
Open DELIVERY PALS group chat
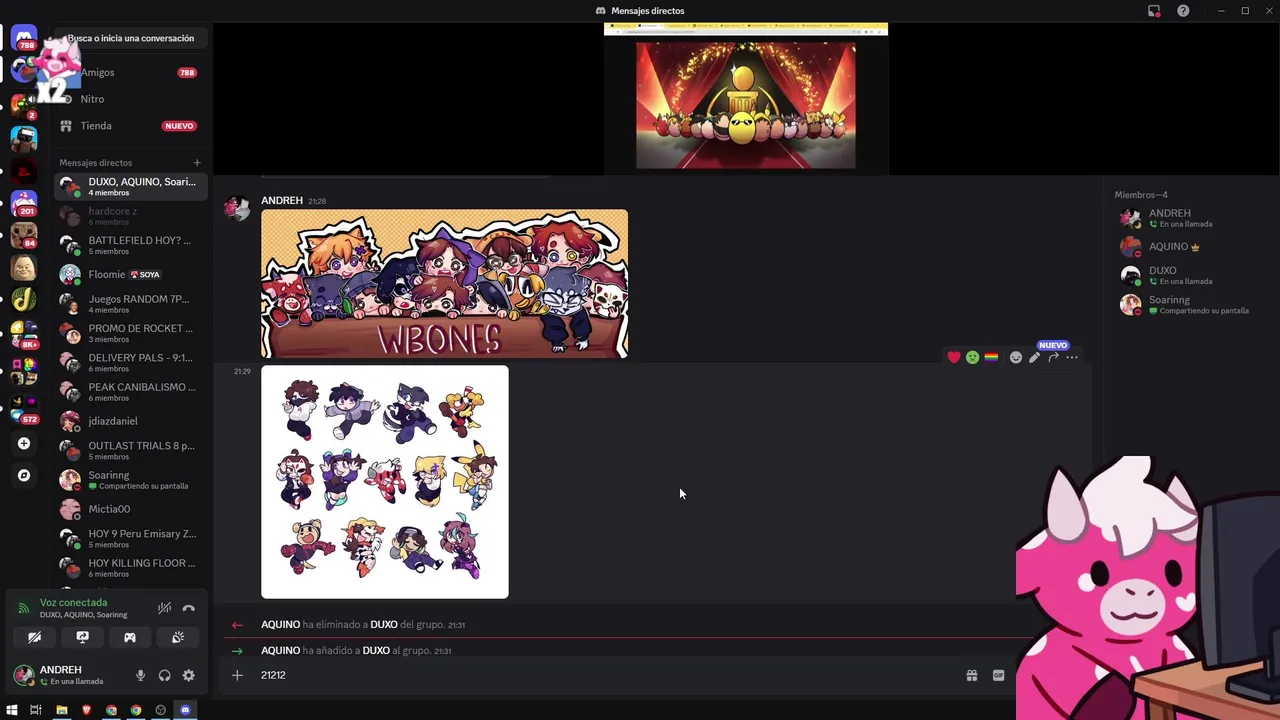coord(130,362)
